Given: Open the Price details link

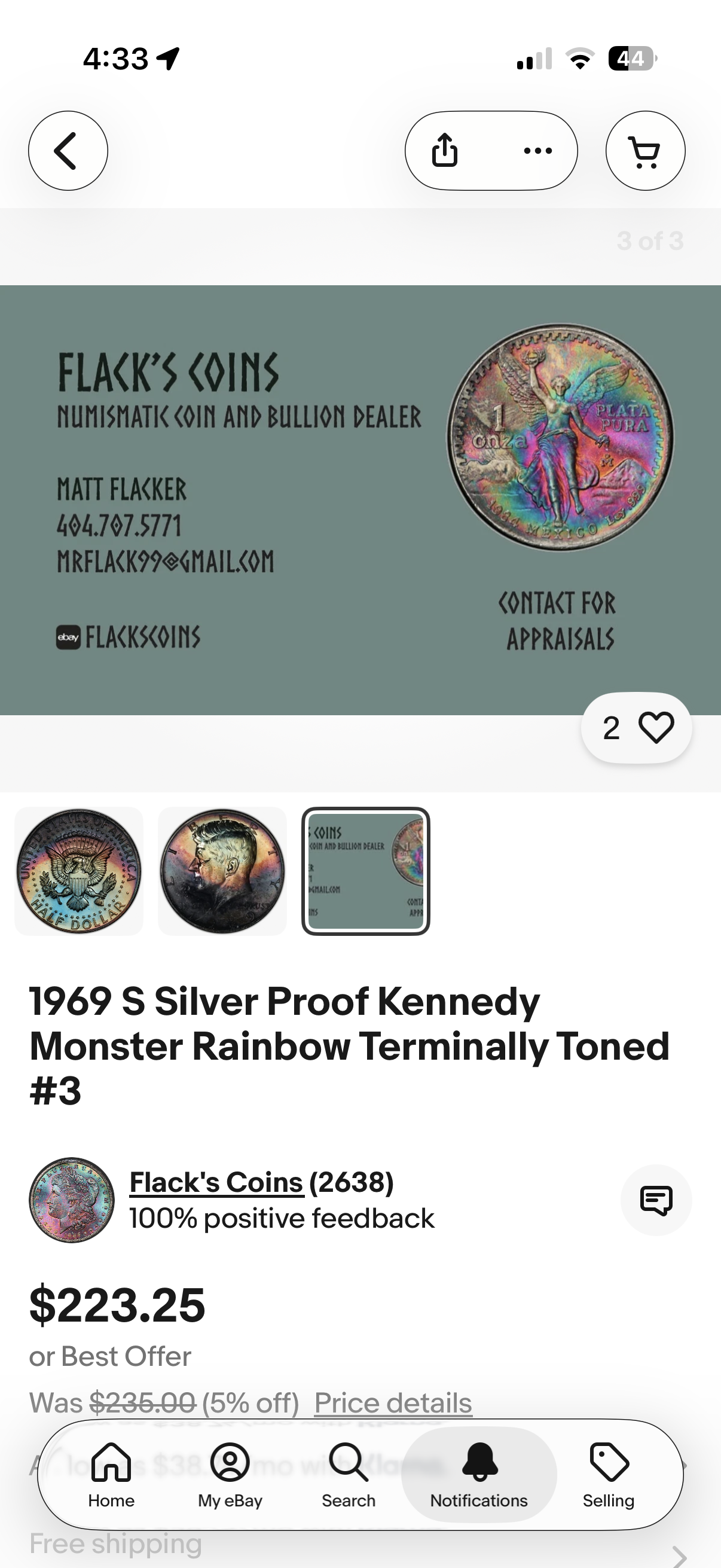Looking at the screenshot, I should pyautogui.click(x=393, y=1403).
